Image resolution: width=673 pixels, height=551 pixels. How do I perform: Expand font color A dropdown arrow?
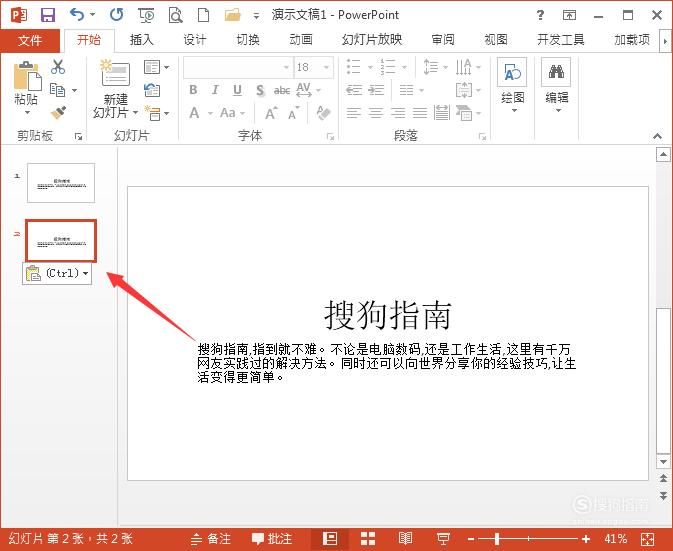click(x=210, y=113)
